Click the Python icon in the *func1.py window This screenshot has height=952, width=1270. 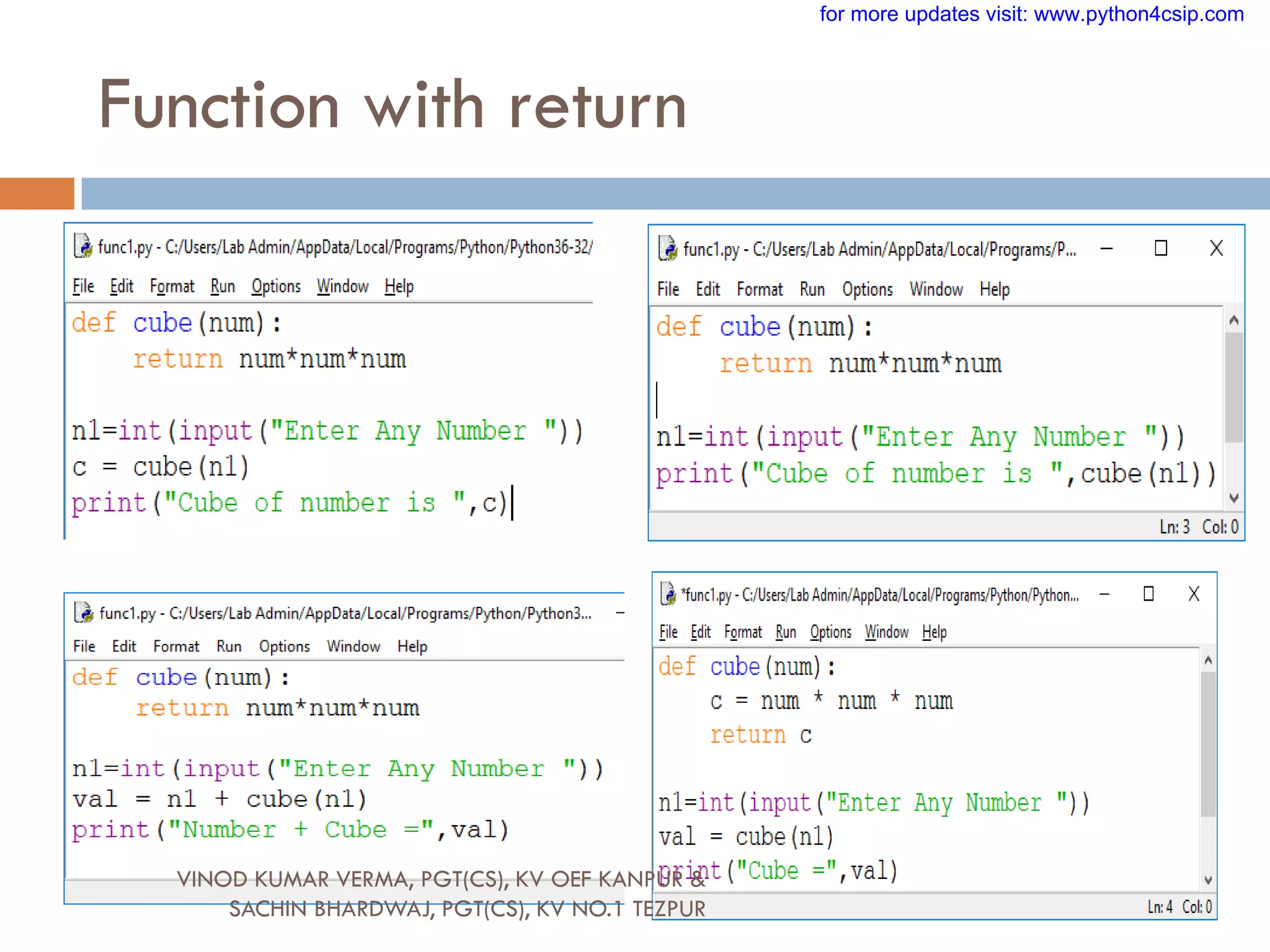(668, 594)
